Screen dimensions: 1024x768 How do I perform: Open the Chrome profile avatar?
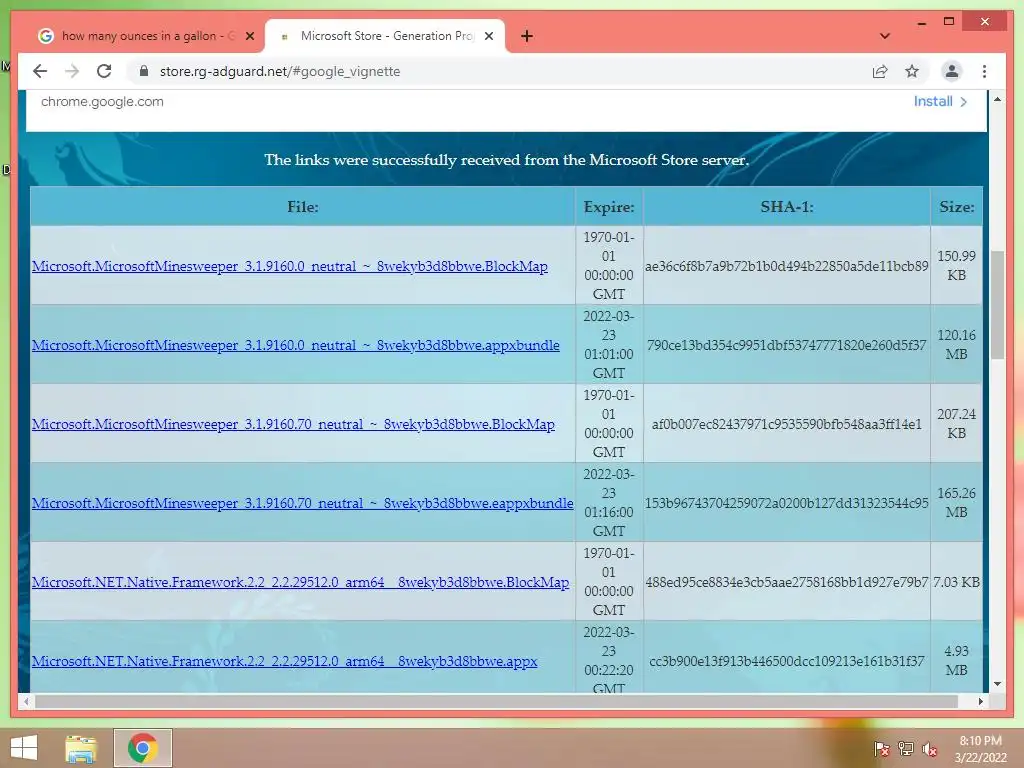[x=952, y=71]
